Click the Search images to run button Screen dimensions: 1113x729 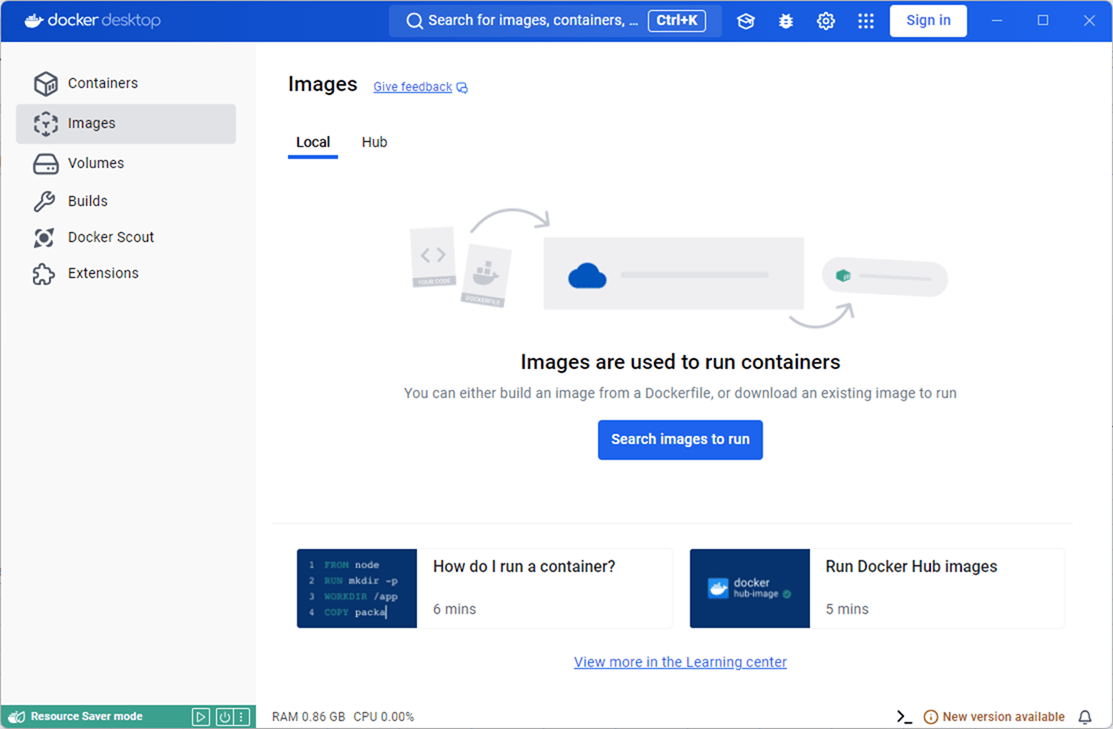[x=680, y=439]
